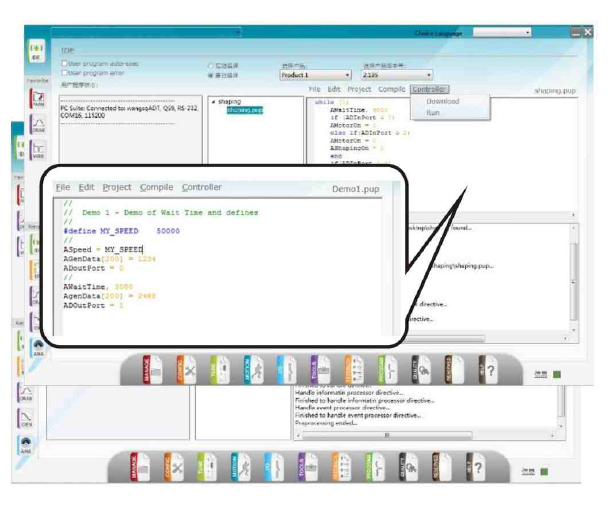The height and width of the screenshot is (508, 608).
Task: Select shaping.pup in the project tree
Action: [244, 110]
